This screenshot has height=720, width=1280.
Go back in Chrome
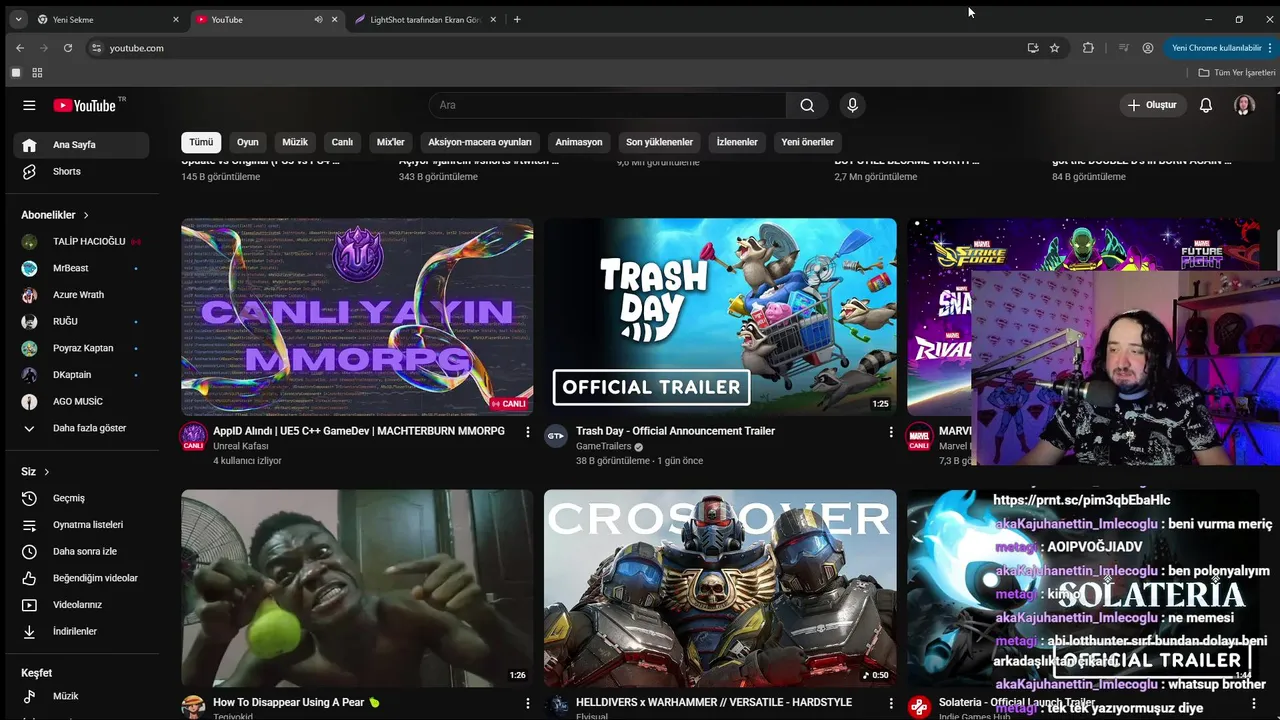20,48
